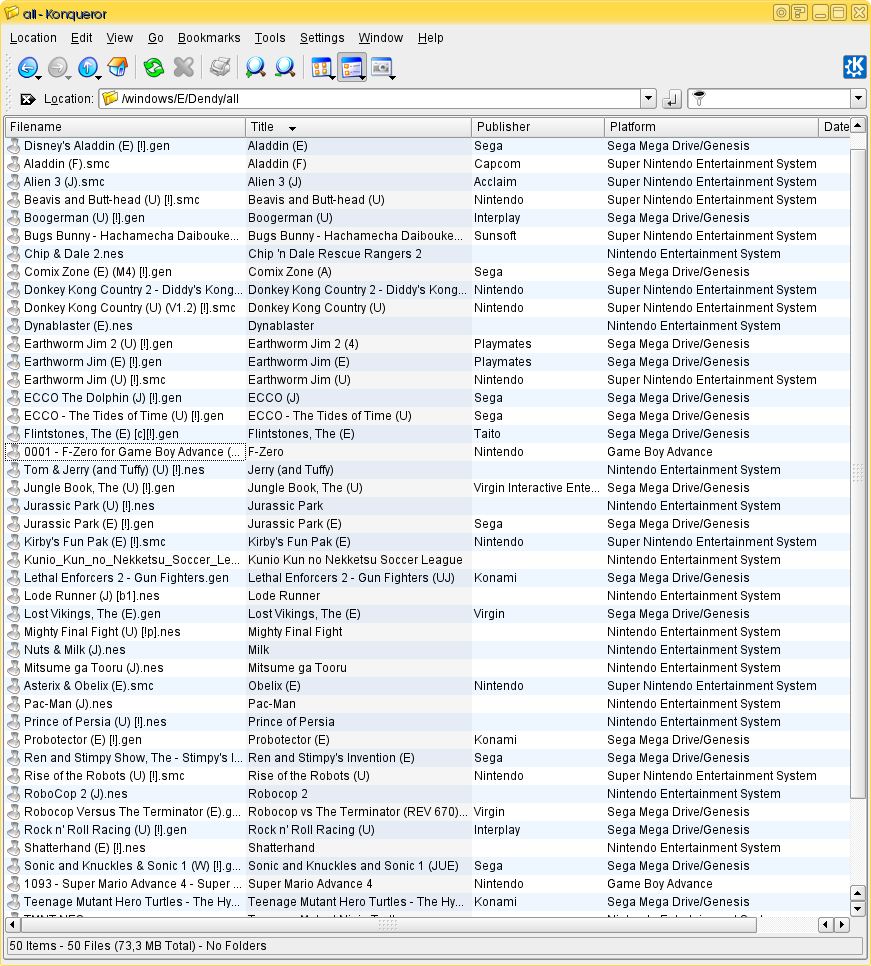Open the Tools menu
Image resolution: width=871 pixels, height=966 pixels.
[x=270, y=38]
